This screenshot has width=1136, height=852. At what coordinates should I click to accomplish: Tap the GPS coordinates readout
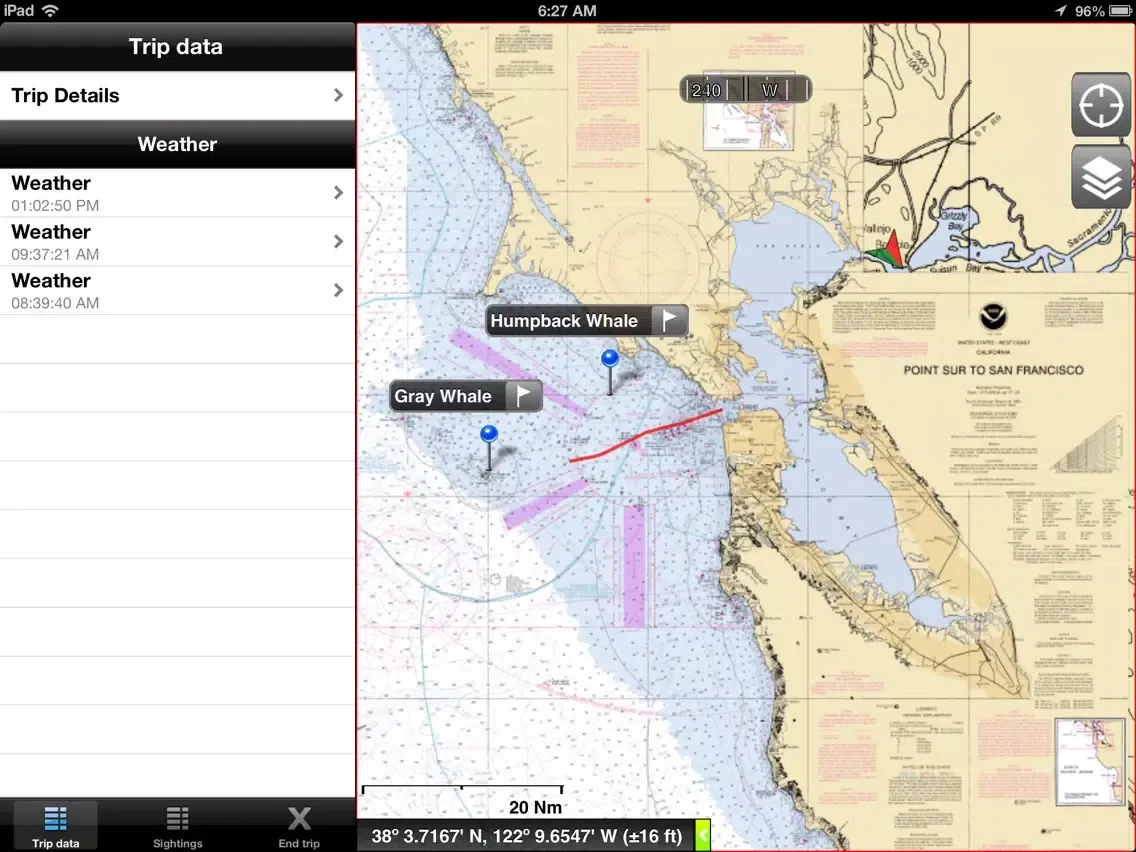pyautogui.click(x=527, y=836)
